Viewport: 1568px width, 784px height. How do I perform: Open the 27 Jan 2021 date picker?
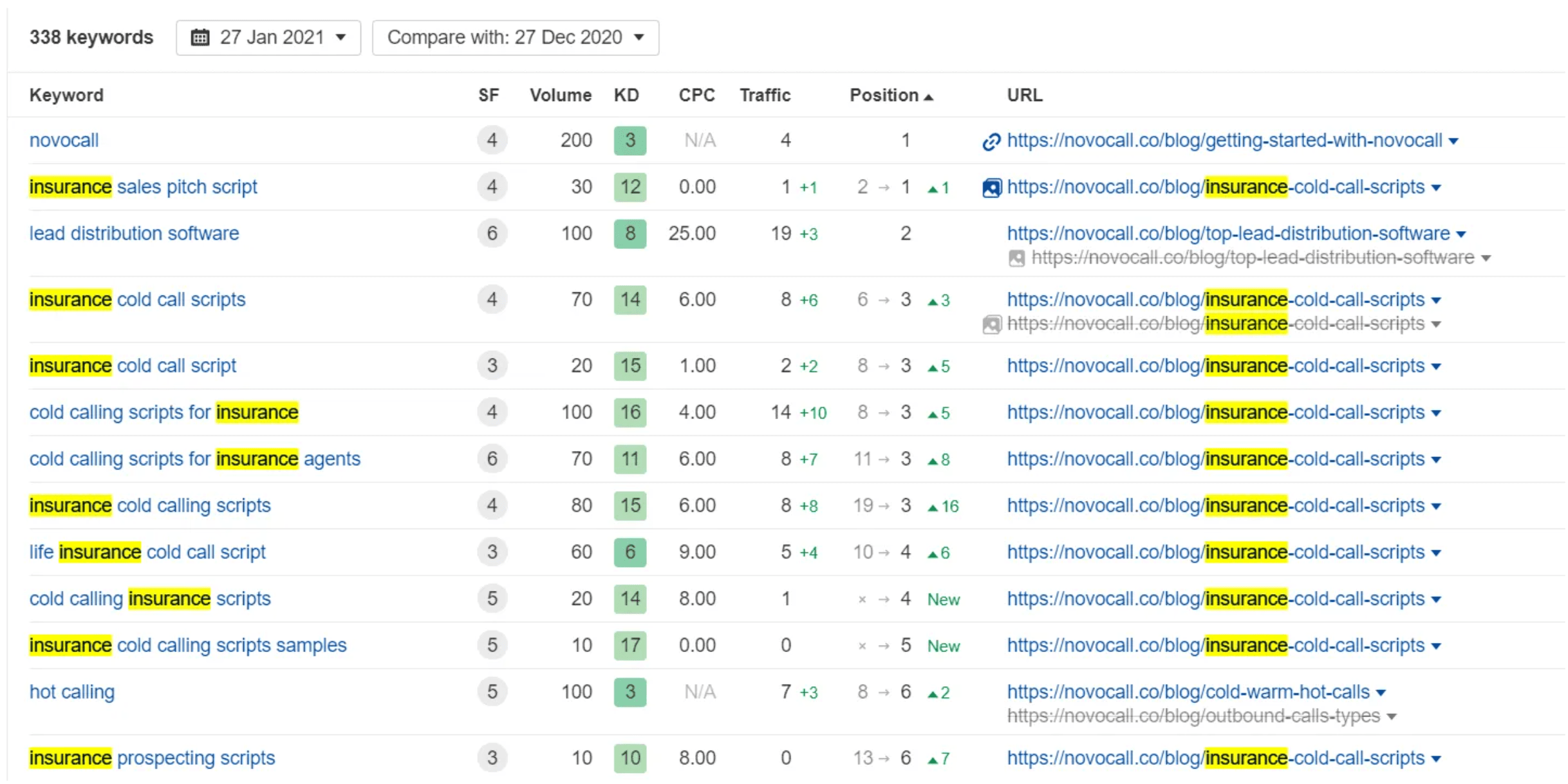(x=268, y=37)
